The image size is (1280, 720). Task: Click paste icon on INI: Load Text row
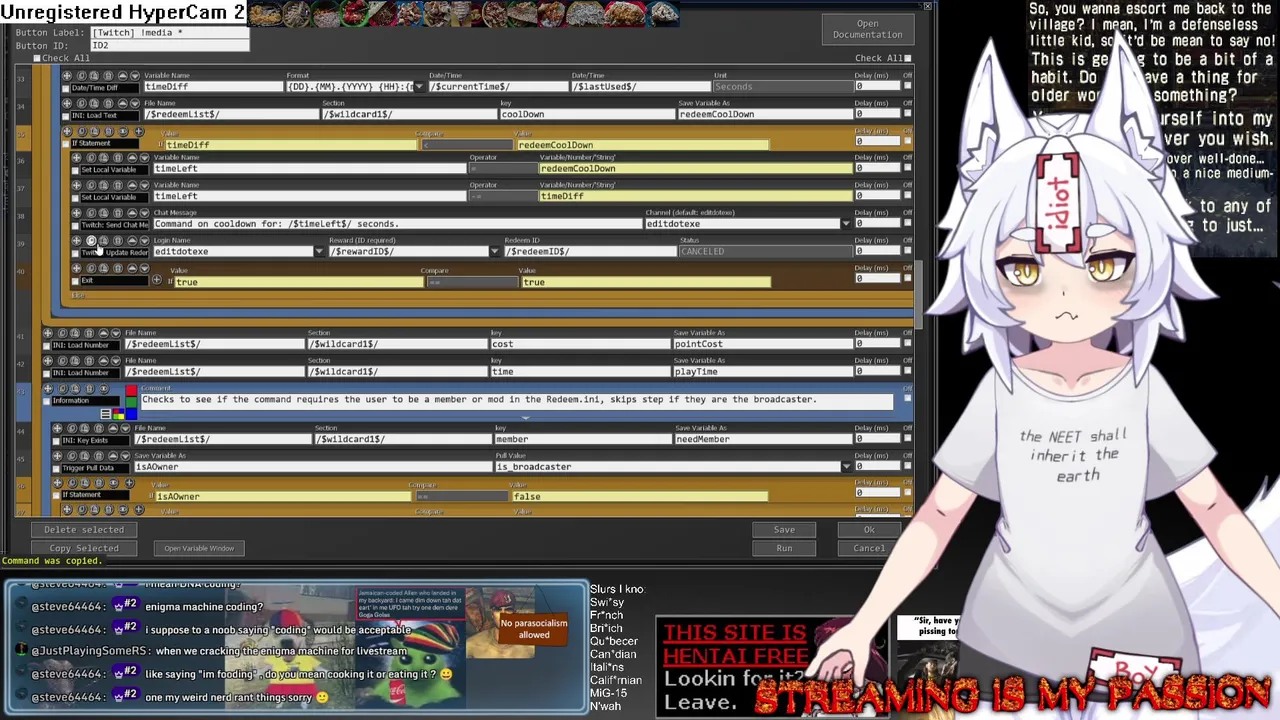[94, 103]
